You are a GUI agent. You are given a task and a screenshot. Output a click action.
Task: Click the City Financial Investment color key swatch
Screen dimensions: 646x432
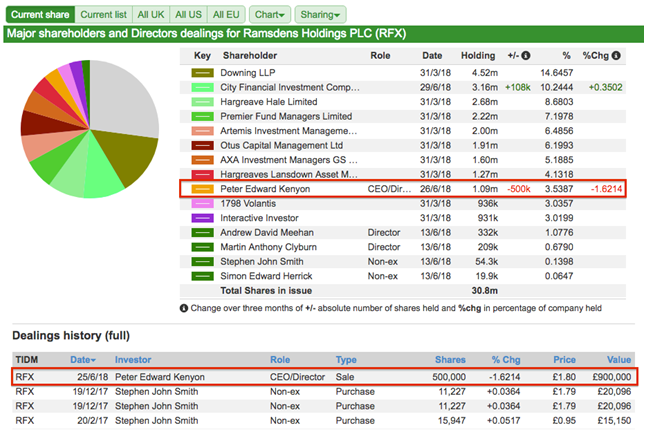(x=202, y=88)
